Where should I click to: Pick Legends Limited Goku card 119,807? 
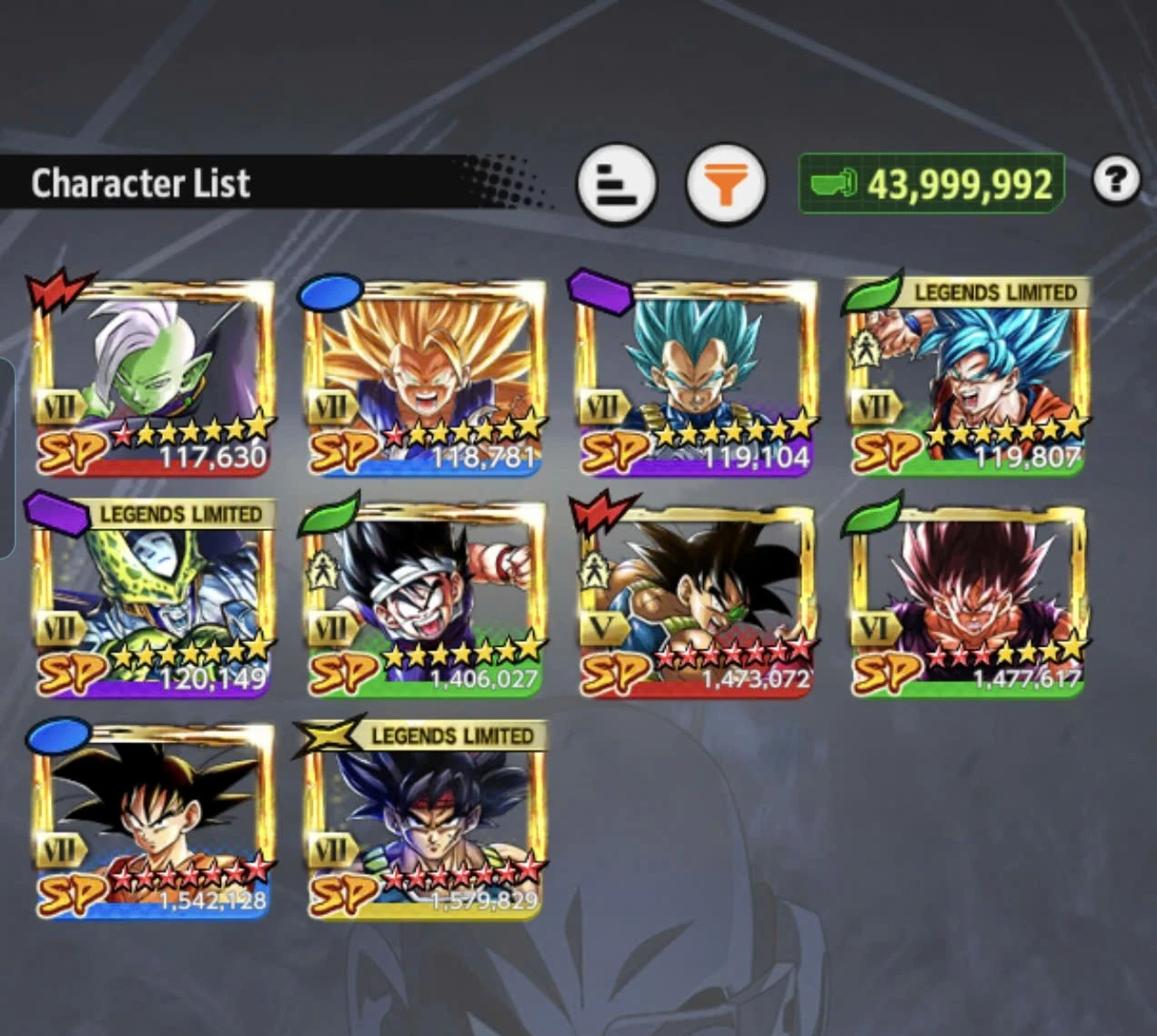968,377
